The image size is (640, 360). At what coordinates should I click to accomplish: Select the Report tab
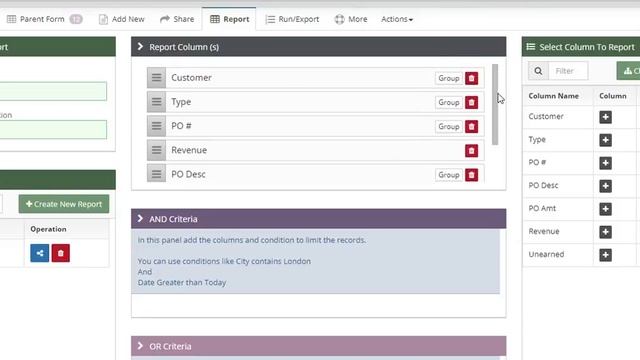pyautogui.click(x=229, y=19)
